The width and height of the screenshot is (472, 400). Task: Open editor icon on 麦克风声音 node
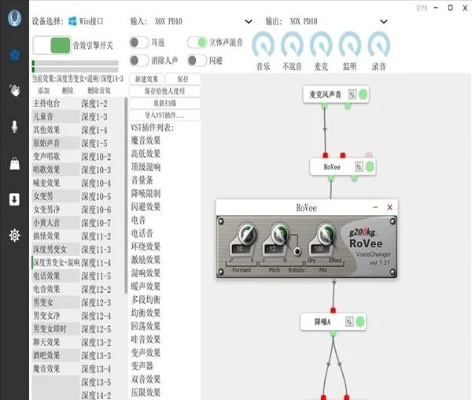(x=352, y=94)
